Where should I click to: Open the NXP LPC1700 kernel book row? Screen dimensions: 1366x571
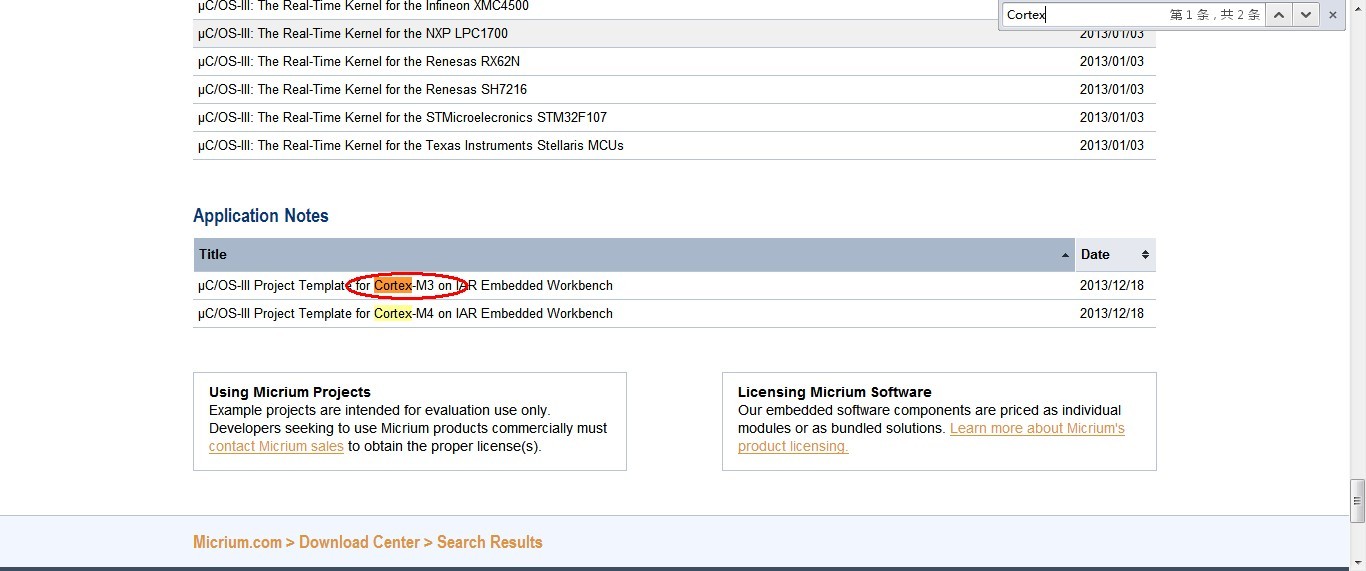tap(674, 33)
